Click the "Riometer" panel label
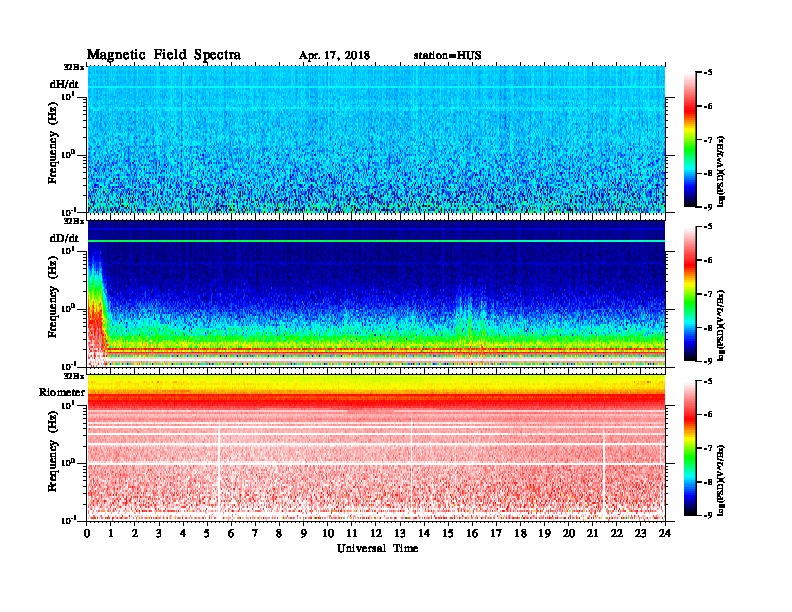Viewport: 792px width, 612px height. tap(62, 392)
